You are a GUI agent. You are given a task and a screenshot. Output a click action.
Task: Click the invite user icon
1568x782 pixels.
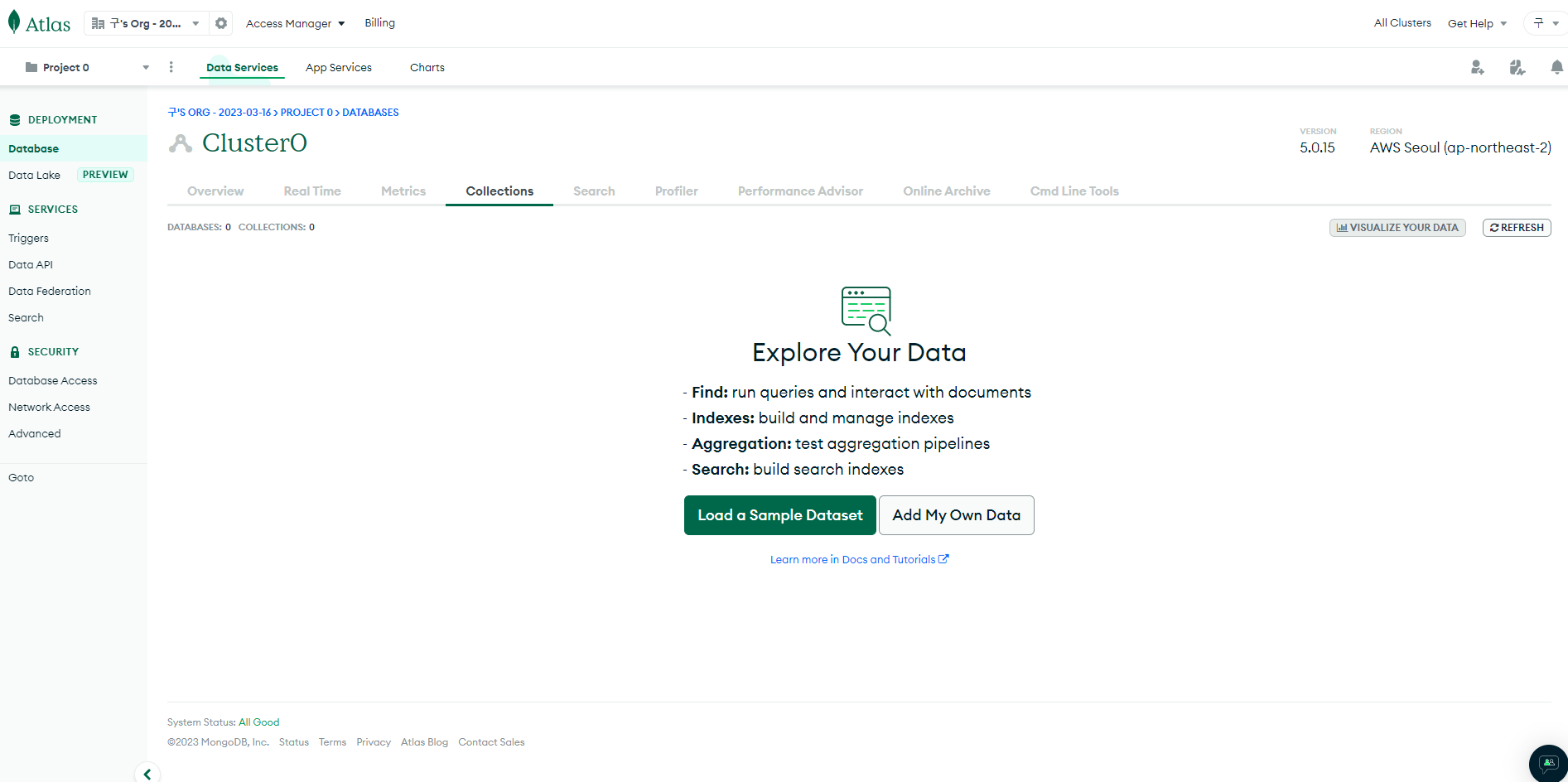tap(1477, 67)
